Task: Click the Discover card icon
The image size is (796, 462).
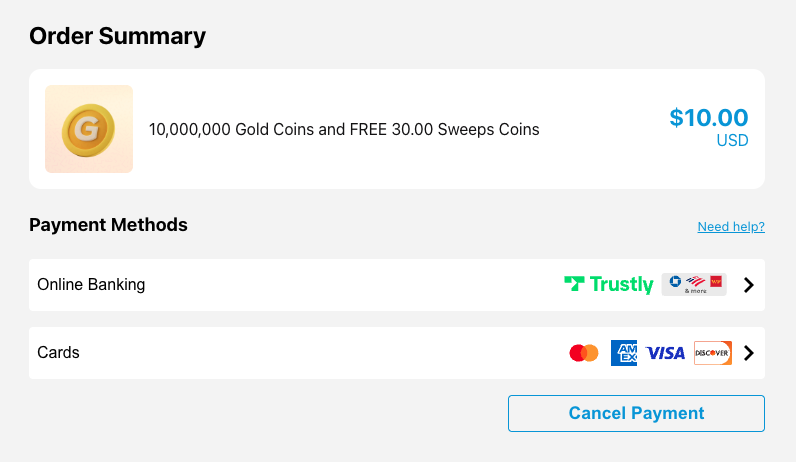Action: (x=713, y=353)
